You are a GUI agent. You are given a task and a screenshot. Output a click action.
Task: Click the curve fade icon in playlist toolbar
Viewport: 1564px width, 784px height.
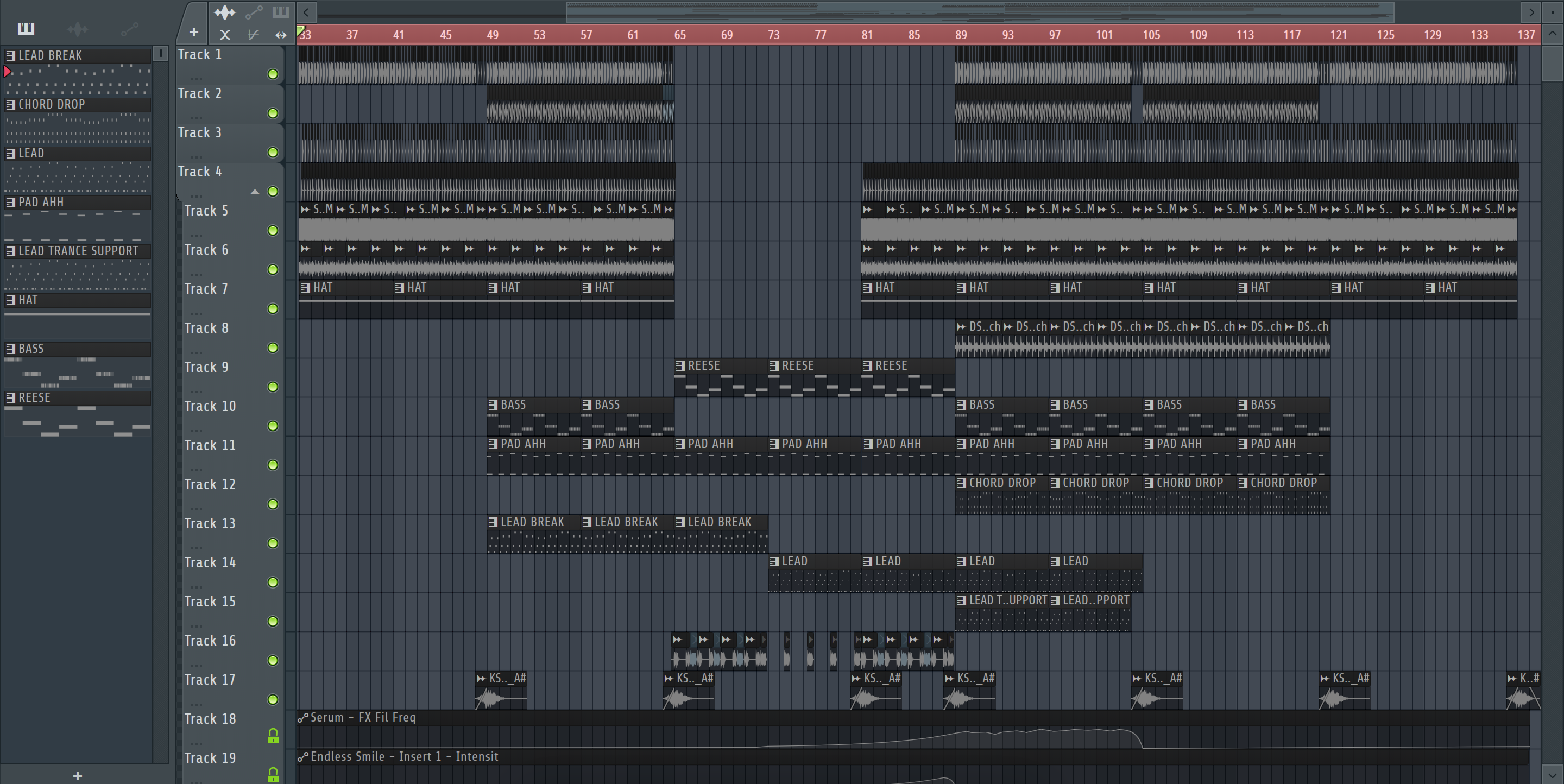pos(254,35)
